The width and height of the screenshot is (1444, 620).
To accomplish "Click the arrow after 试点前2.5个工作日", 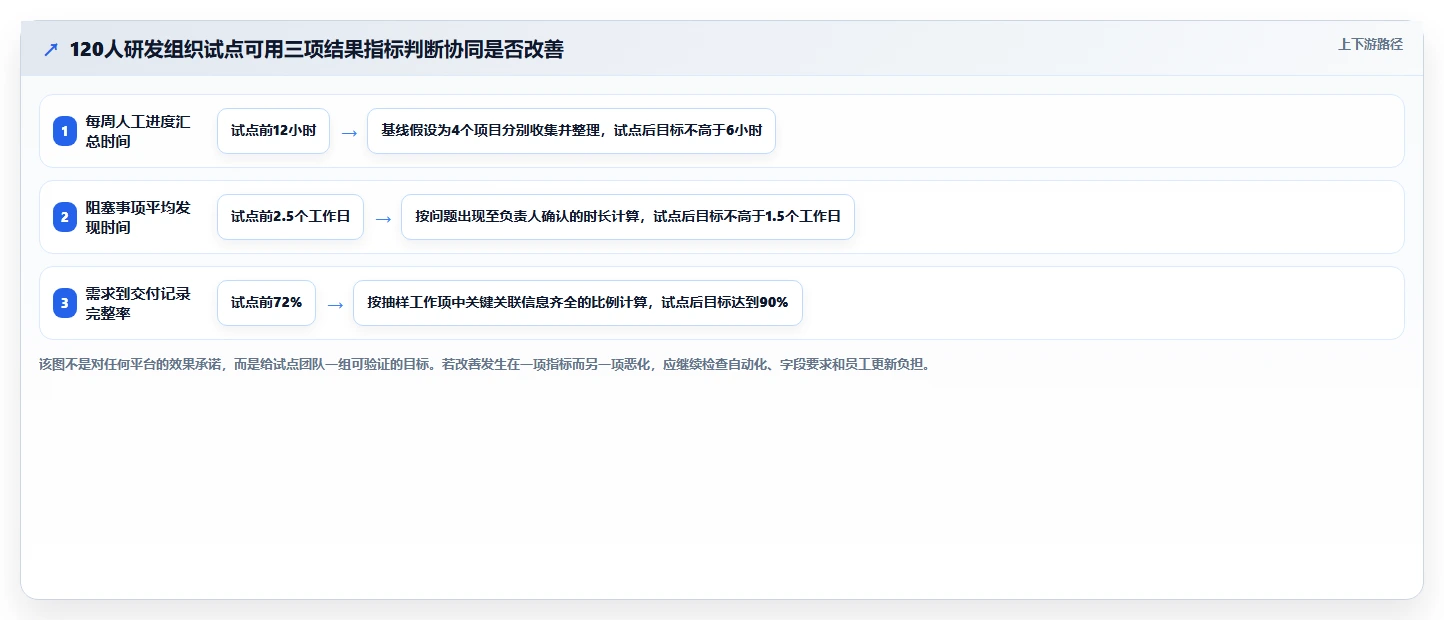I will click(383, 218).
